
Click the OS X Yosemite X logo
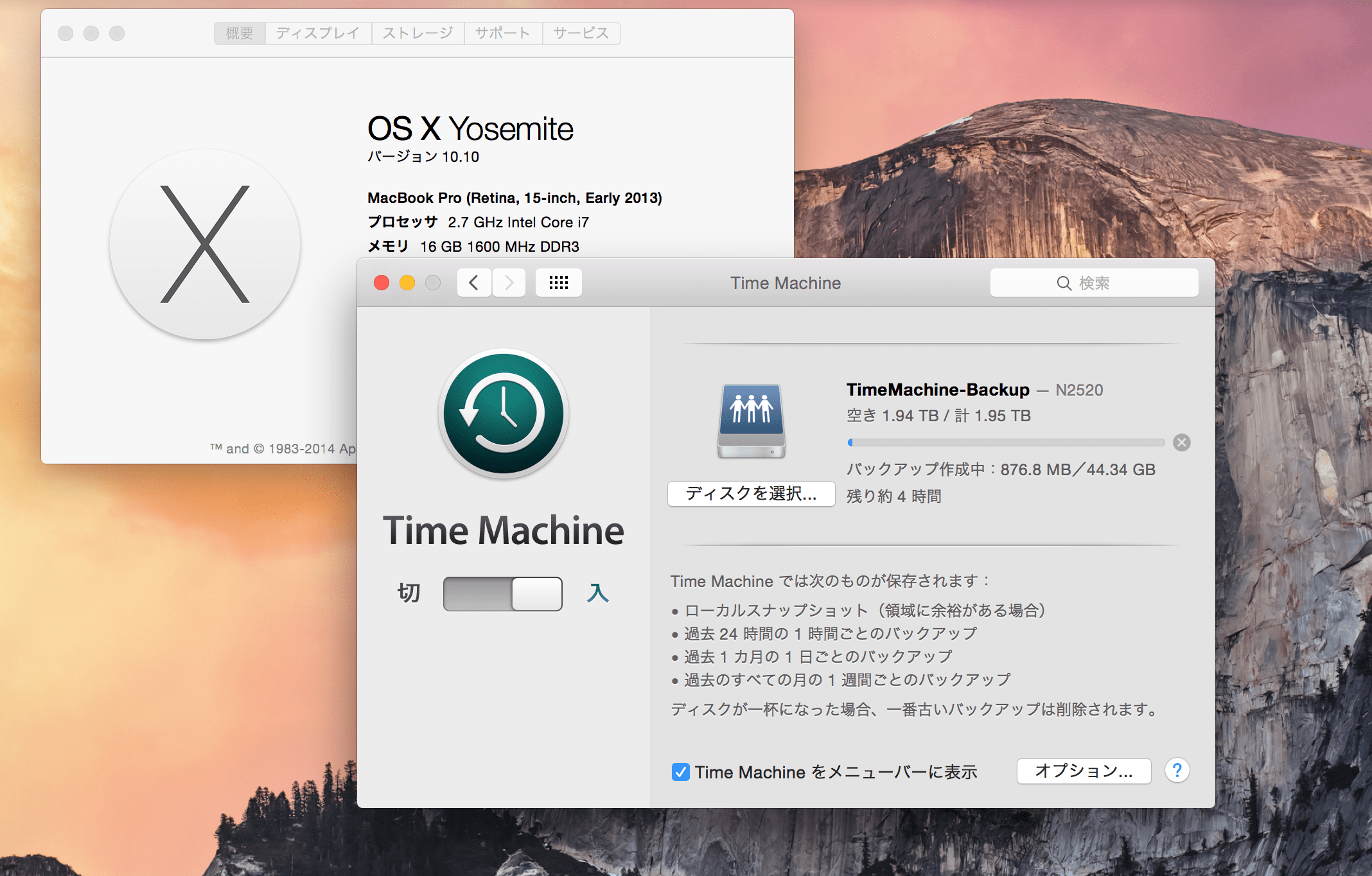pyautogui.click(x=205, y=244)
